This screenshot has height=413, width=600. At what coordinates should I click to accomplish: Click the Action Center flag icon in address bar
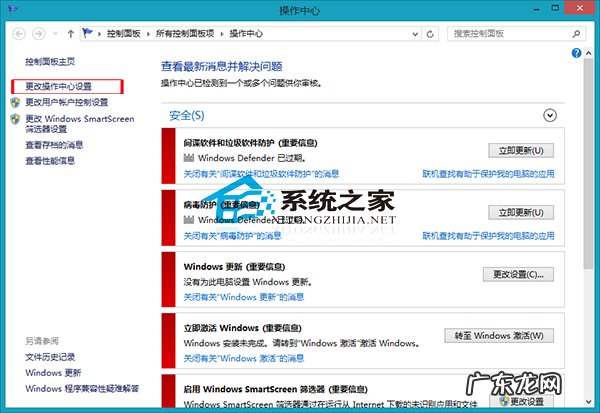pos(88,33)
